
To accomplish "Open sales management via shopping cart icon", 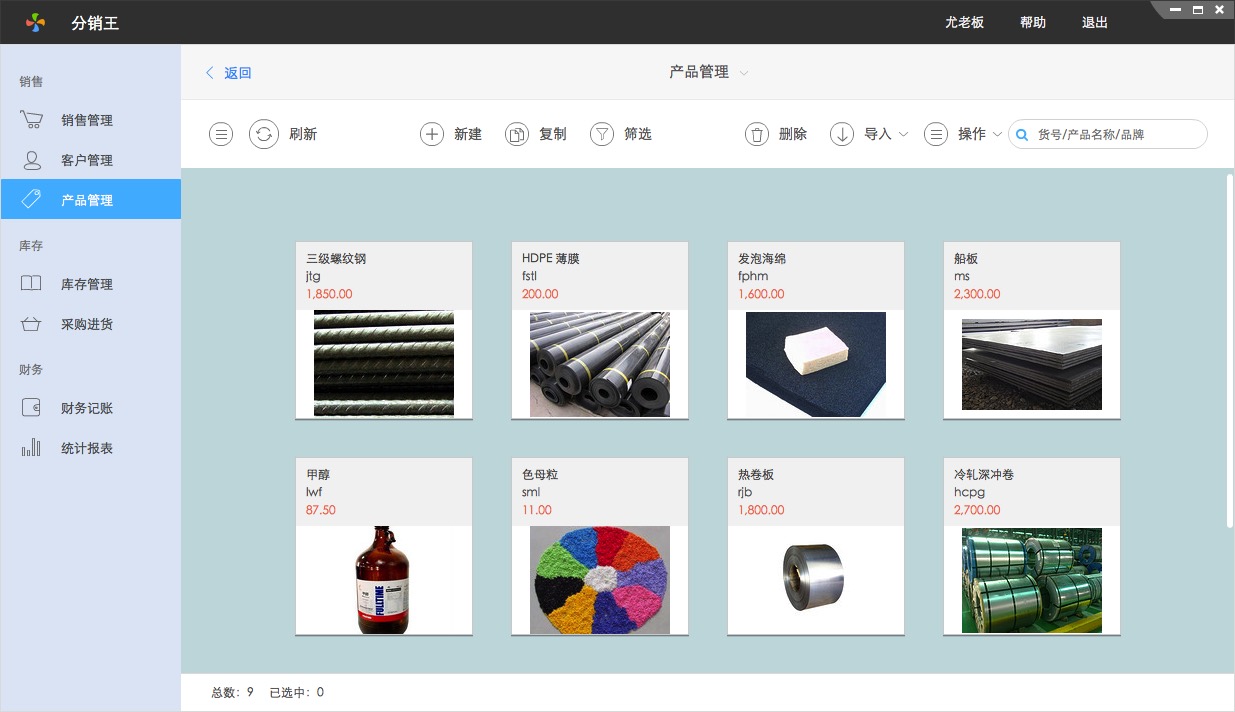I will [x=31, y=120].
